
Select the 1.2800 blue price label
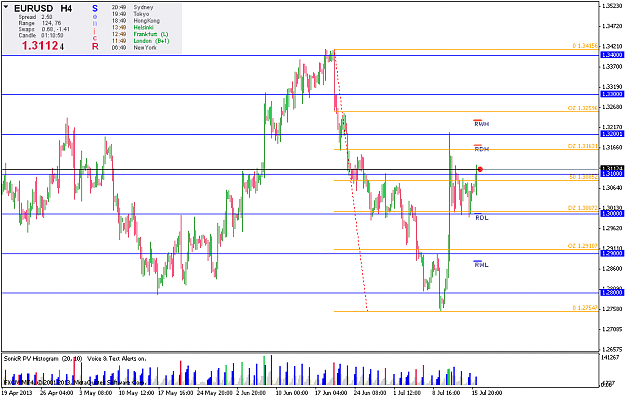click(611, 293)
